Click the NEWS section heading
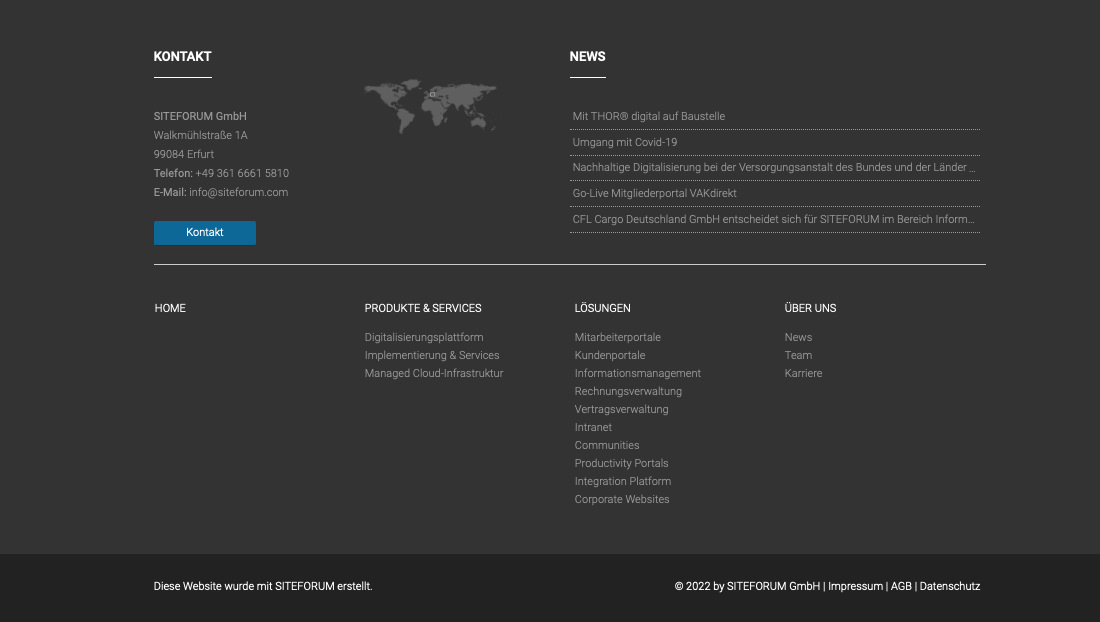Viewport: 1100px width, 622px height. click(587, 57)
